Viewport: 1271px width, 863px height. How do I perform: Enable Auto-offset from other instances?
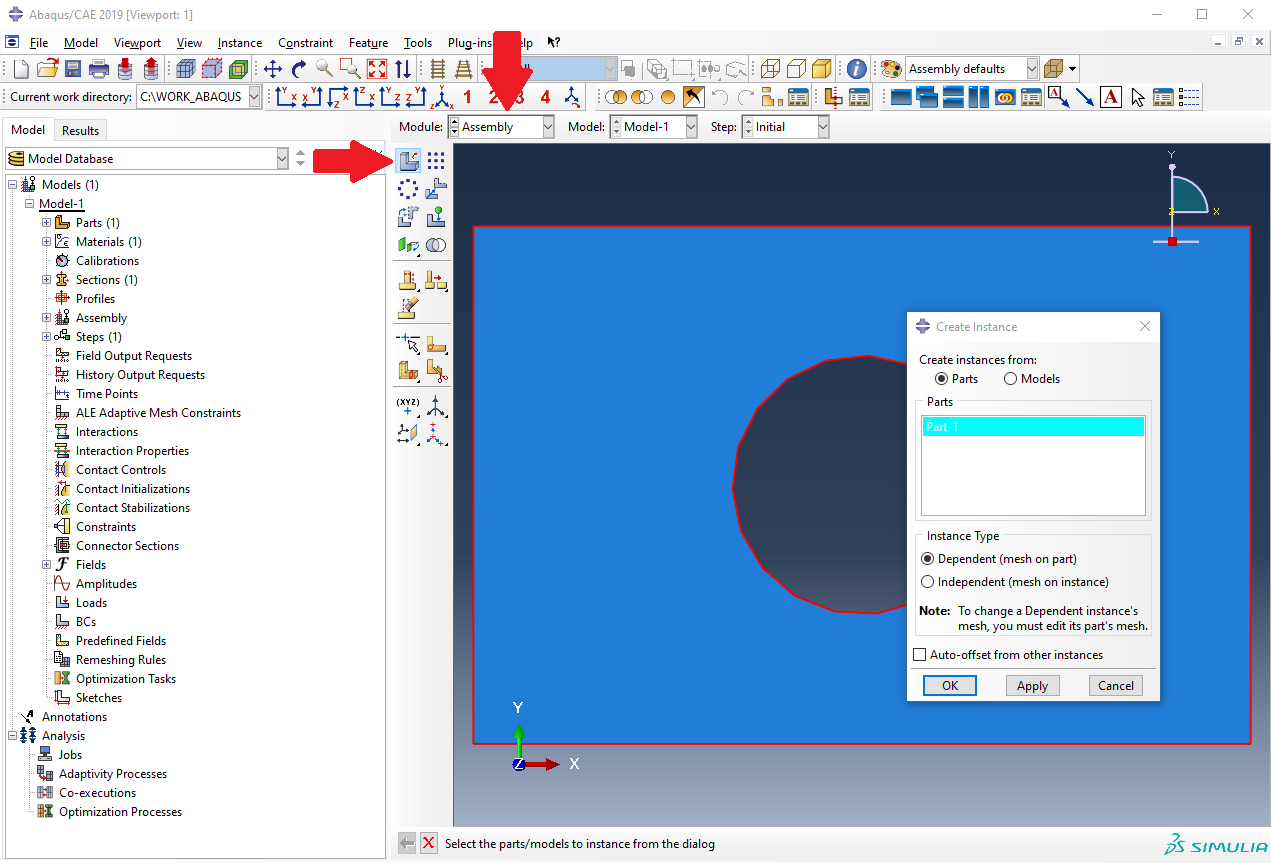coord(920,655)
